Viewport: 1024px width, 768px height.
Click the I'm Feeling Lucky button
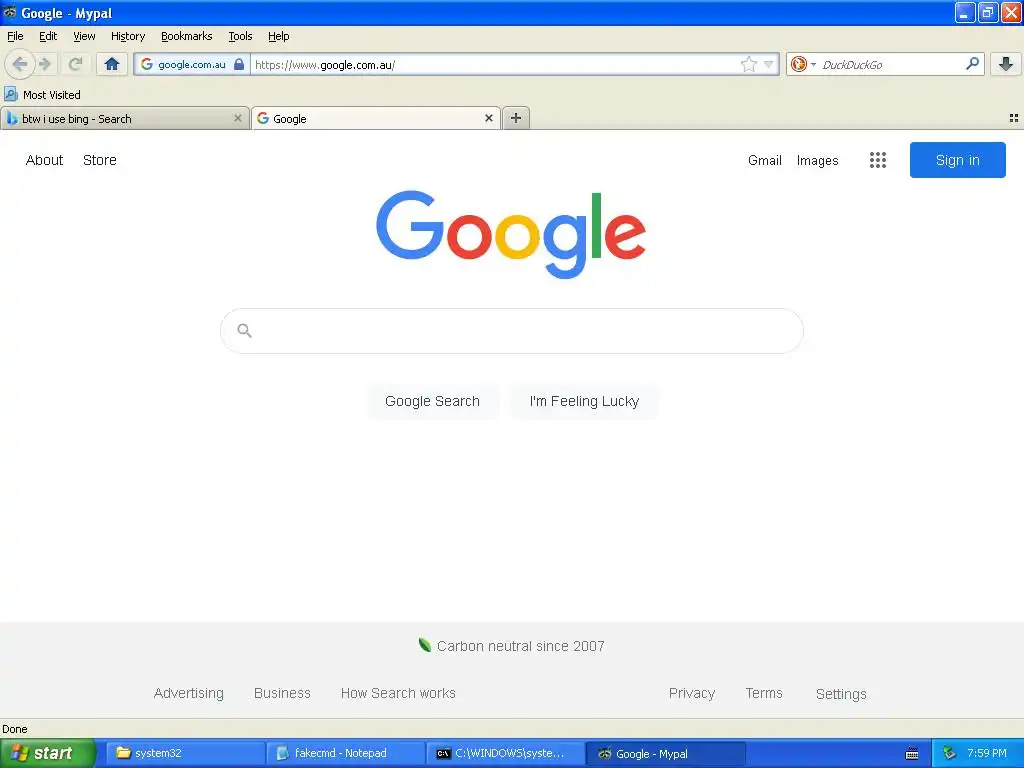[x=584, y=401]
